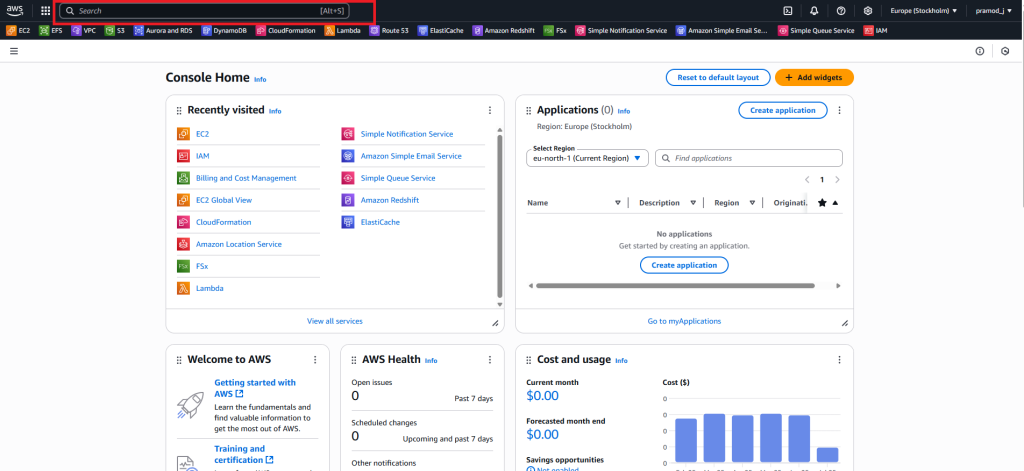
Task: Open EFS from the favorites bar
Action: [51, 30]
